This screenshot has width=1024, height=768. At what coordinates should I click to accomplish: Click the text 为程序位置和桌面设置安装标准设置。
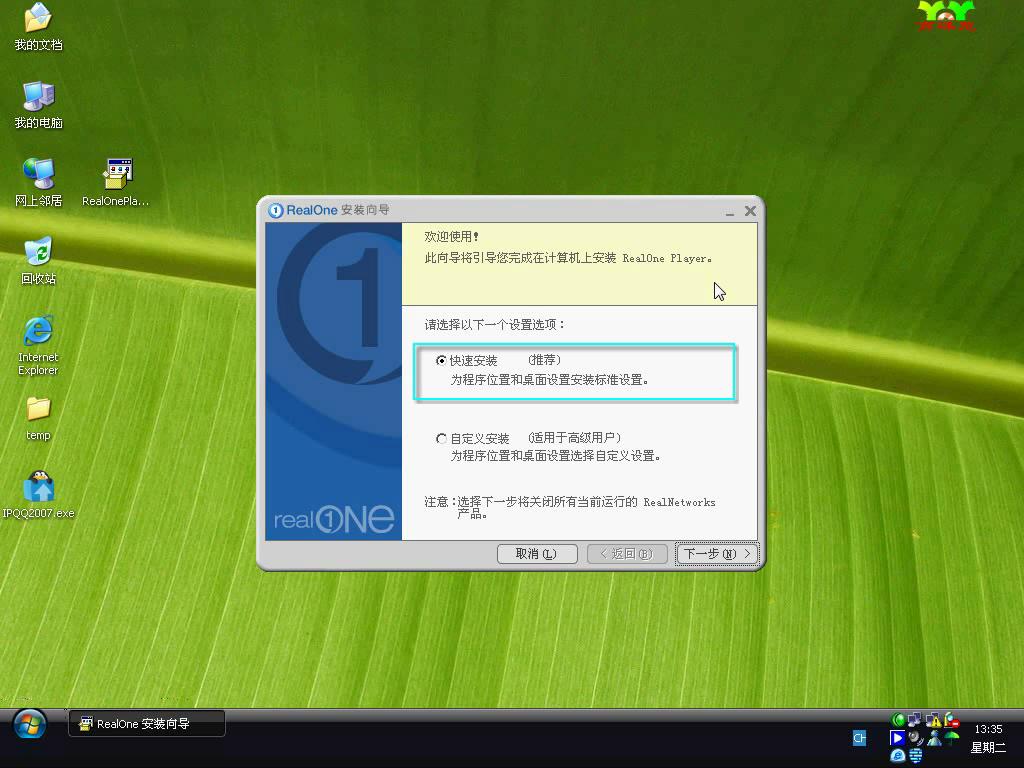pos(549,379)
